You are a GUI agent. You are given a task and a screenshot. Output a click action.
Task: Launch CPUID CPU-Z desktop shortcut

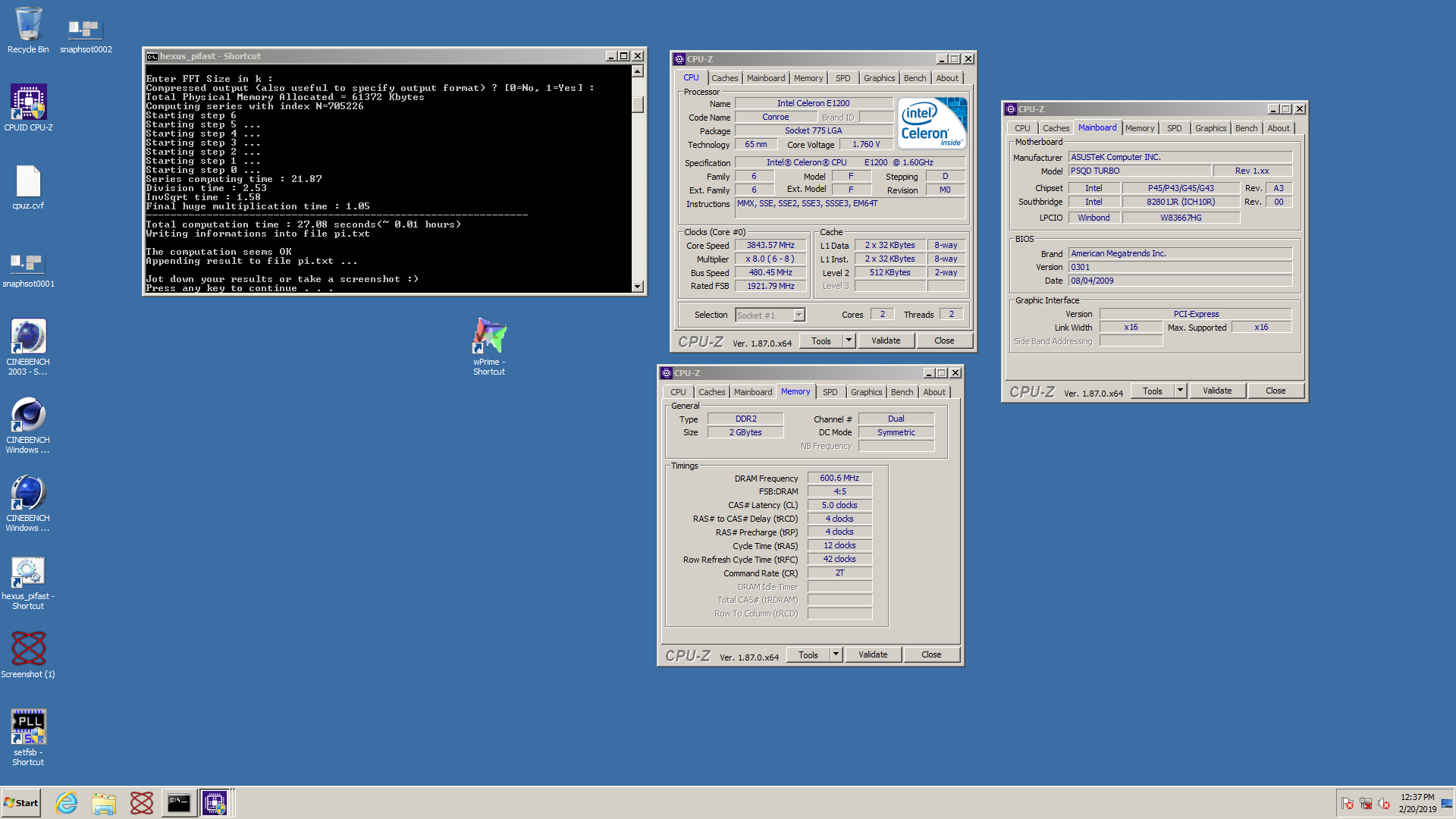pos(28,108)
